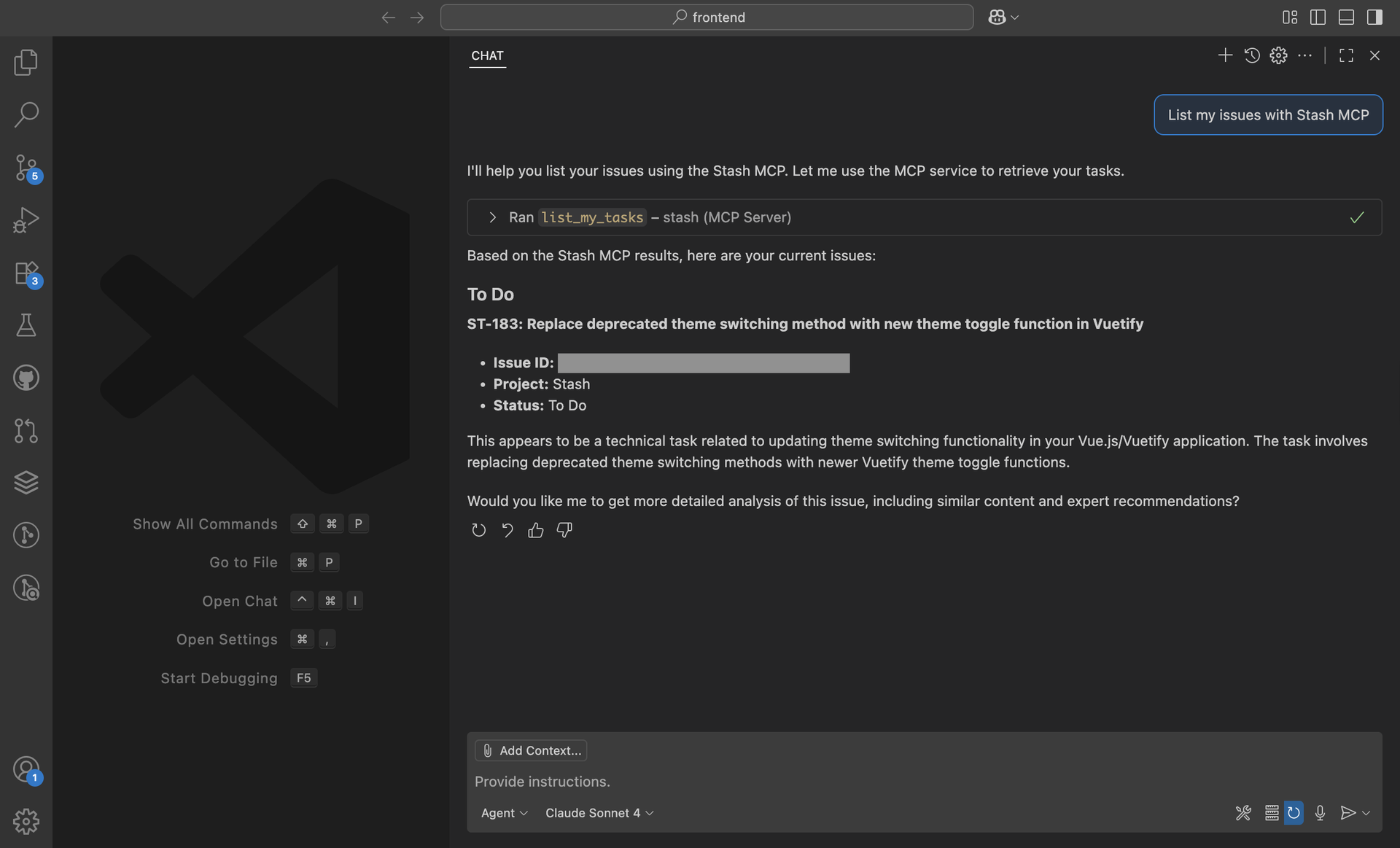This screenshot has width=1400, height=848.
Task: Click Open Settings shortcut
Action: (255, 639)
